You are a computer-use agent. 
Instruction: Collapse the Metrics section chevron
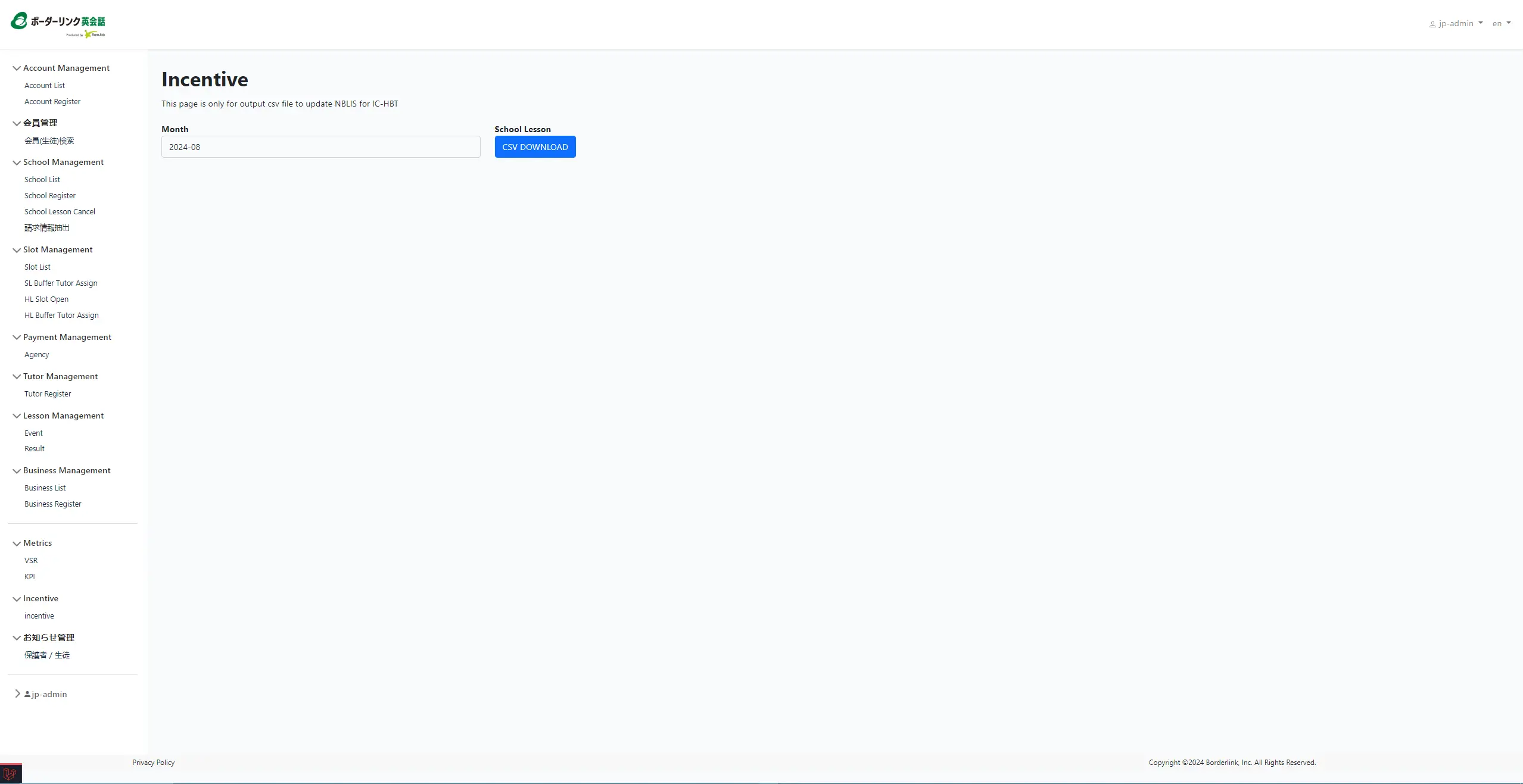tap(17, 544)
